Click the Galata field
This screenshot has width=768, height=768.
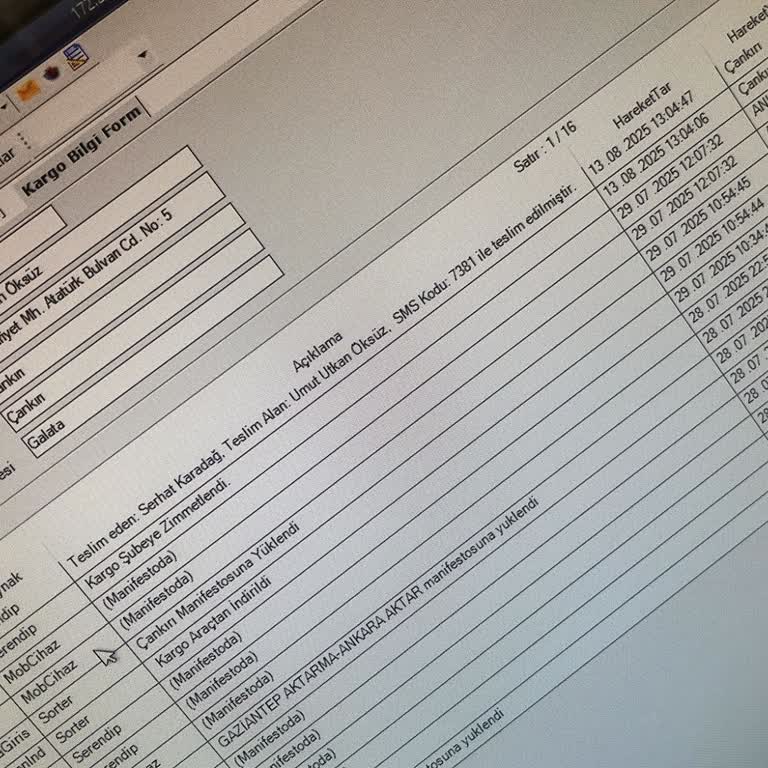[152, 357]
